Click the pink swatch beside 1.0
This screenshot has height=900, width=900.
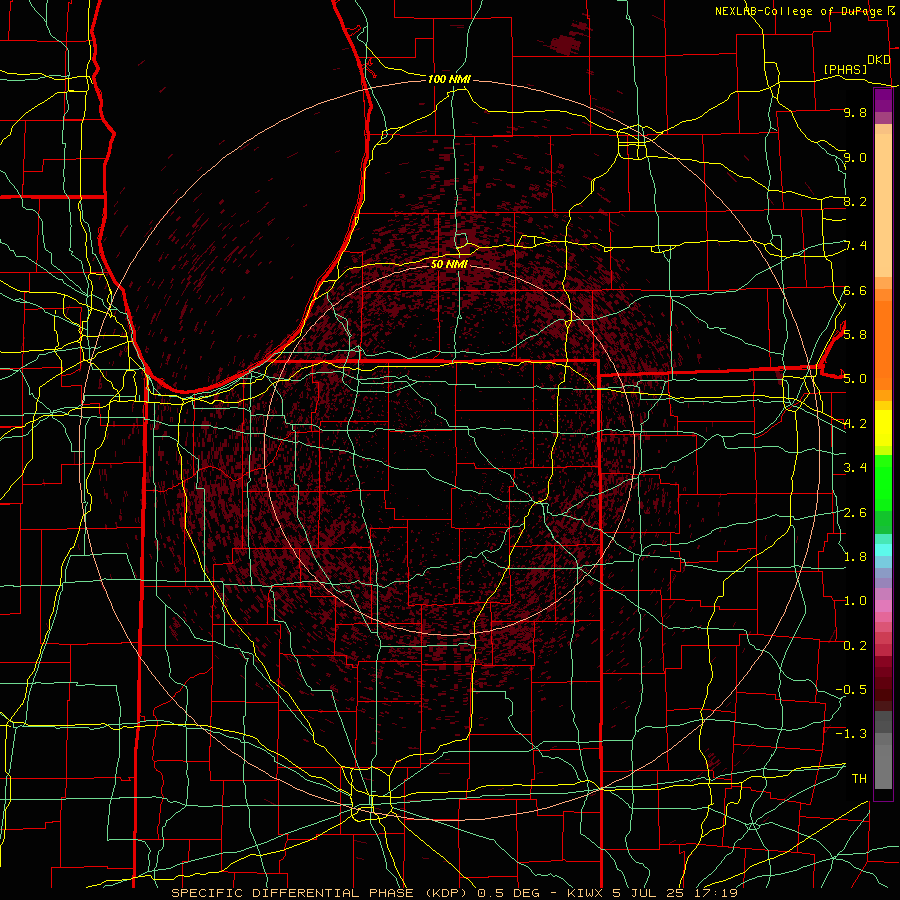click(x=883, y=606)
